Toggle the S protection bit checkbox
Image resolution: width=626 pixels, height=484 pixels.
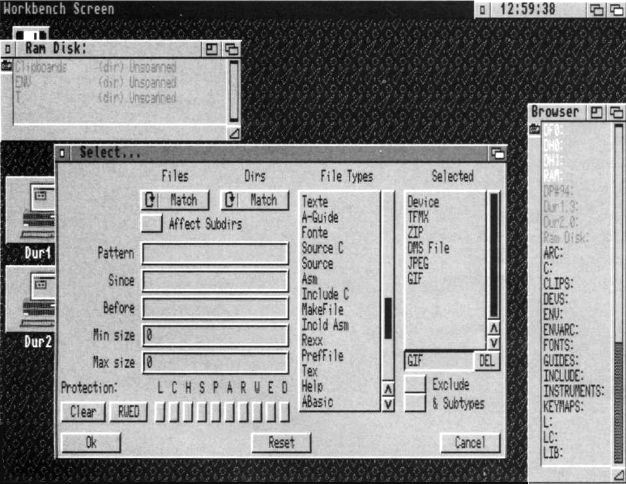tap(201, 412)
